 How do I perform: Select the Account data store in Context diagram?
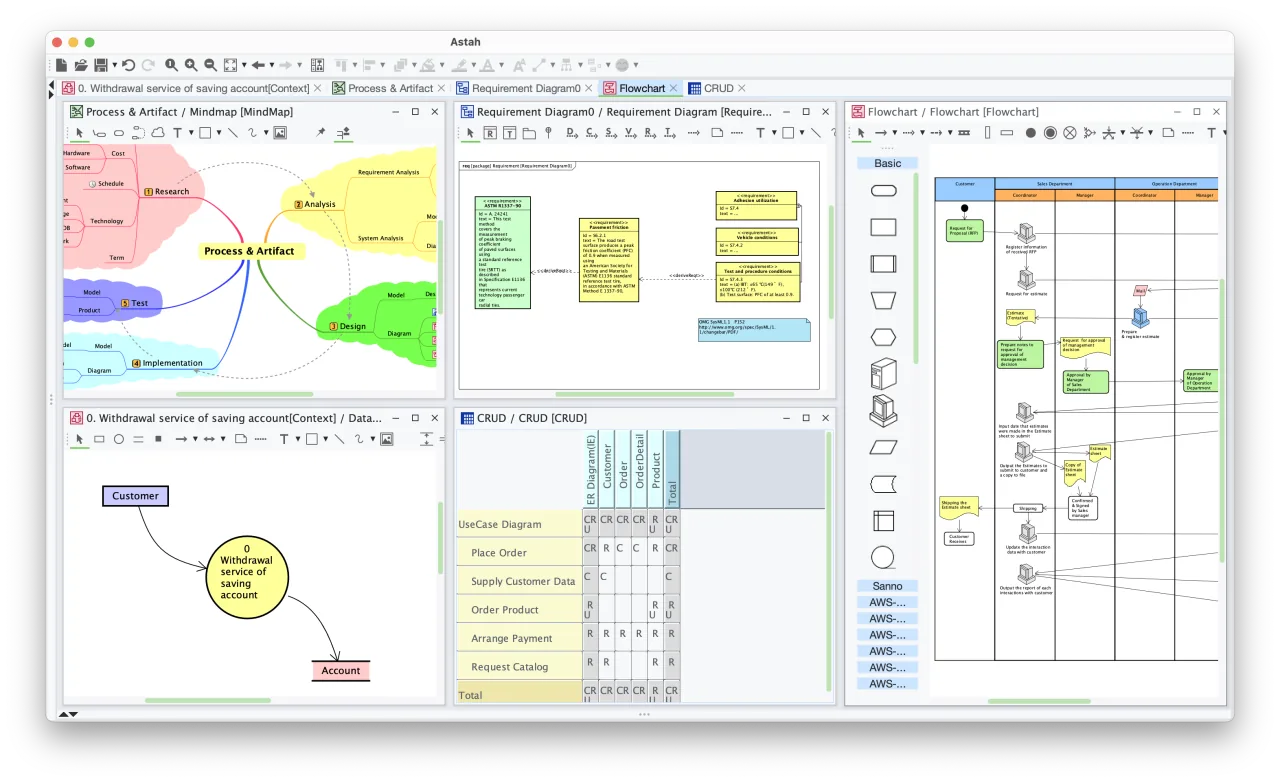(341, 670)
